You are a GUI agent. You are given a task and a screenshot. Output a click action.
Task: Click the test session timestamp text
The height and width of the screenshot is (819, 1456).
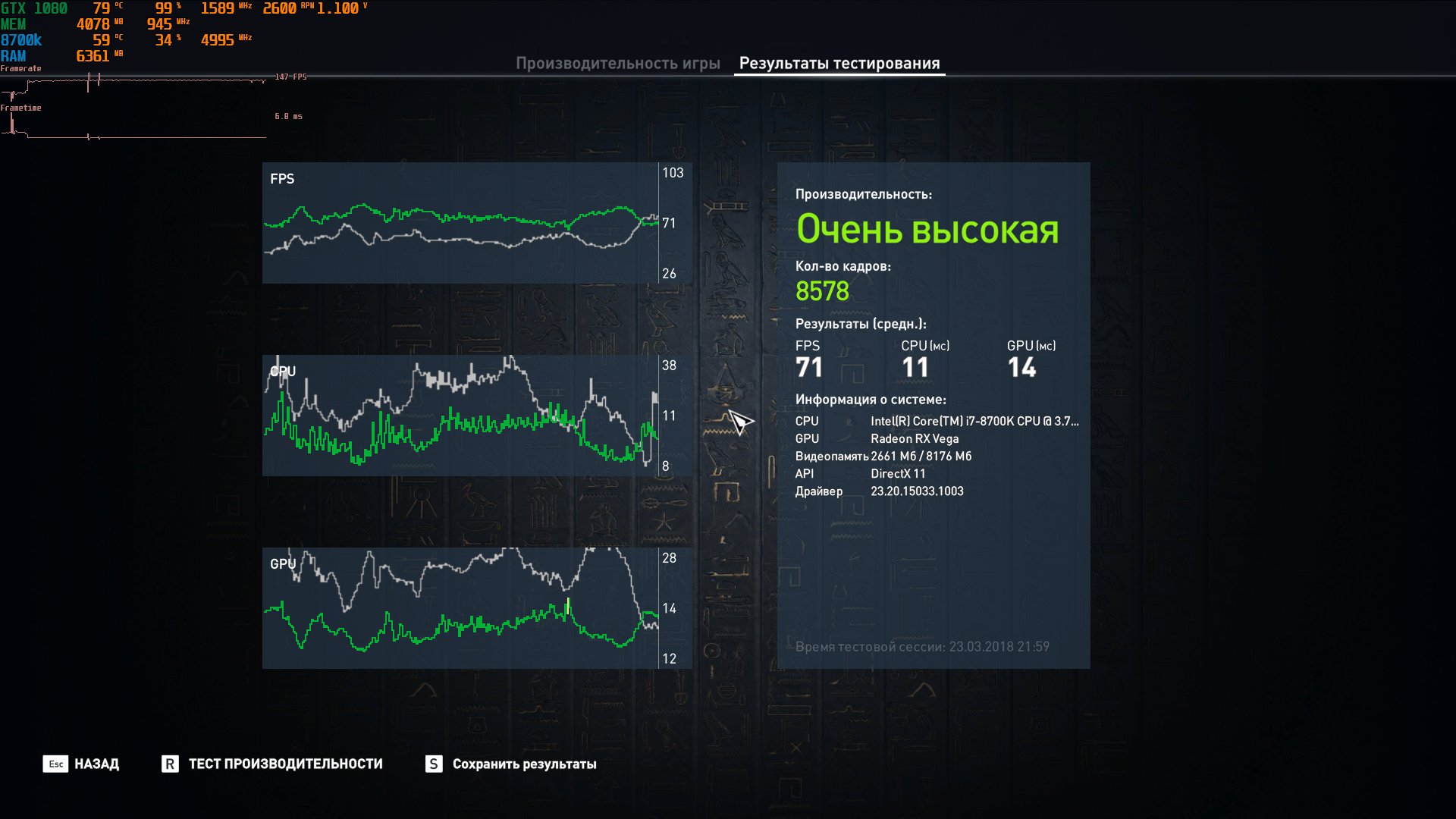pos(922,647)
